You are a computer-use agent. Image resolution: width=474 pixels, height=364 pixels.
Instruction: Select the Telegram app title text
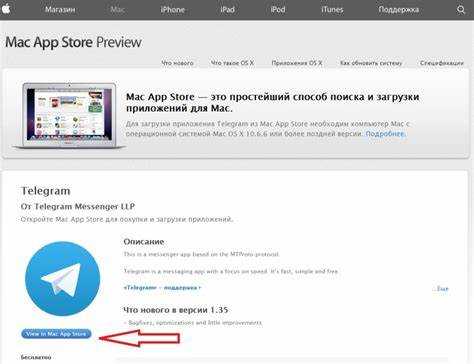click(x=46, y=191)
